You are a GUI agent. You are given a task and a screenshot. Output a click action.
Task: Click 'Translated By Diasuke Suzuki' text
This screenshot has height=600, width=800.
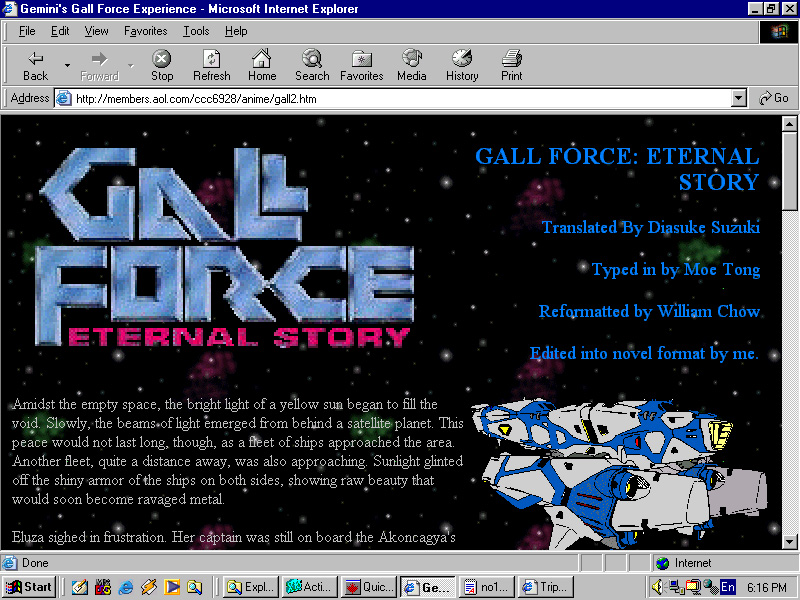651,228
